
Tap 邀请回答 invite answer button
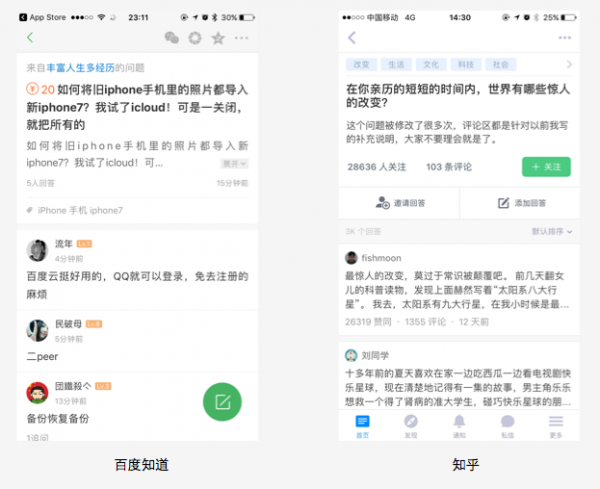400,203
